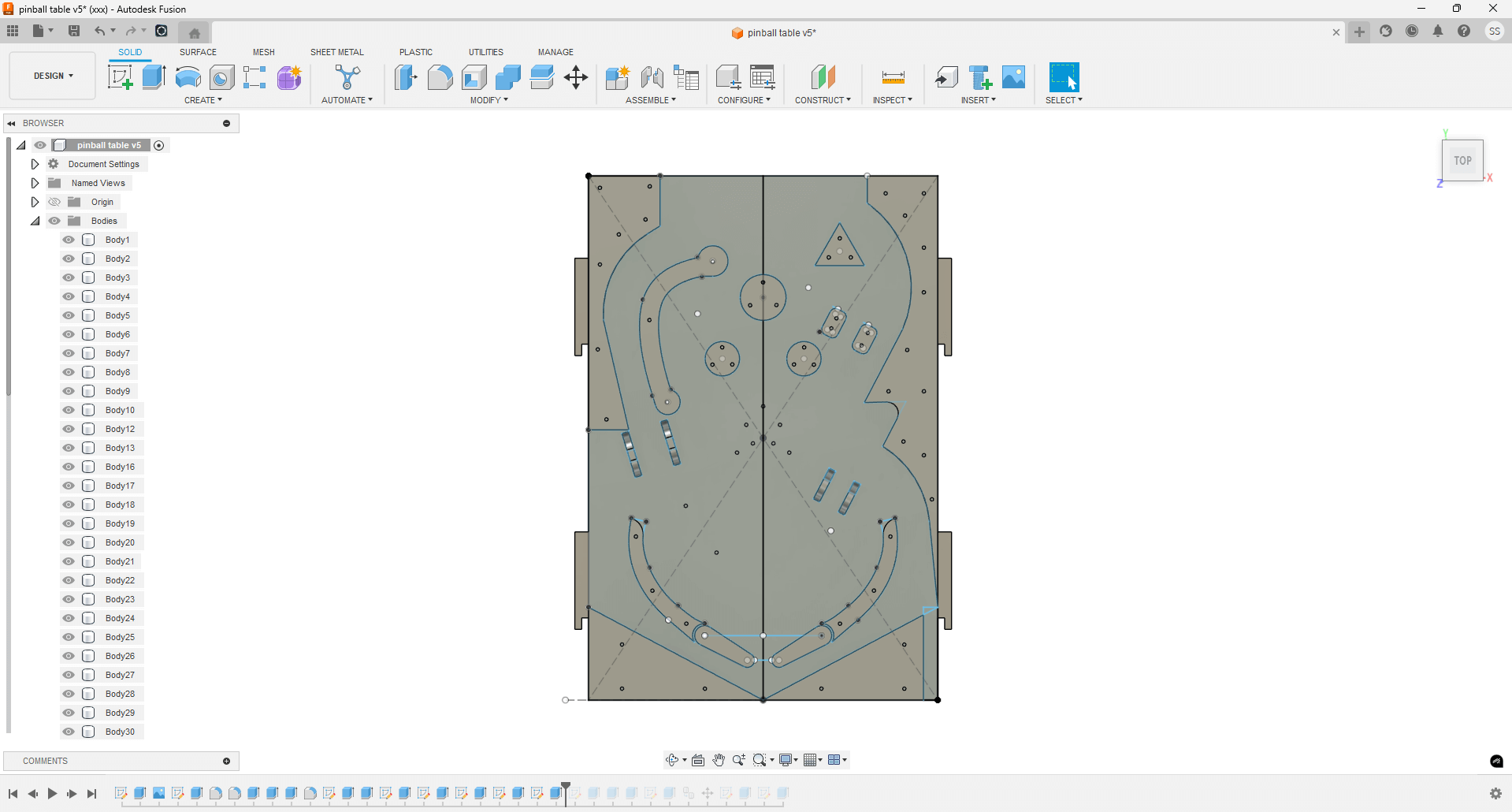
Task: Open timeline settings gear
Action: [x=1495, y=793]
